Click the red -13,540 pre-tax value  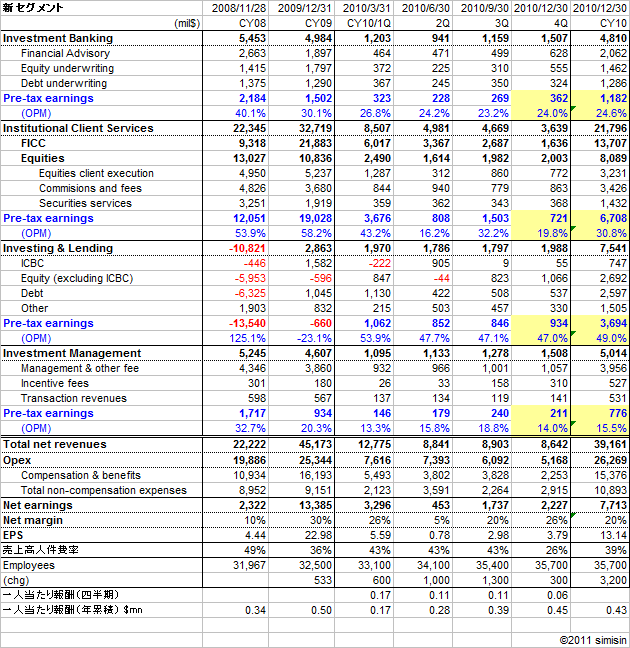pyautogui.click(x=247, y=323)
